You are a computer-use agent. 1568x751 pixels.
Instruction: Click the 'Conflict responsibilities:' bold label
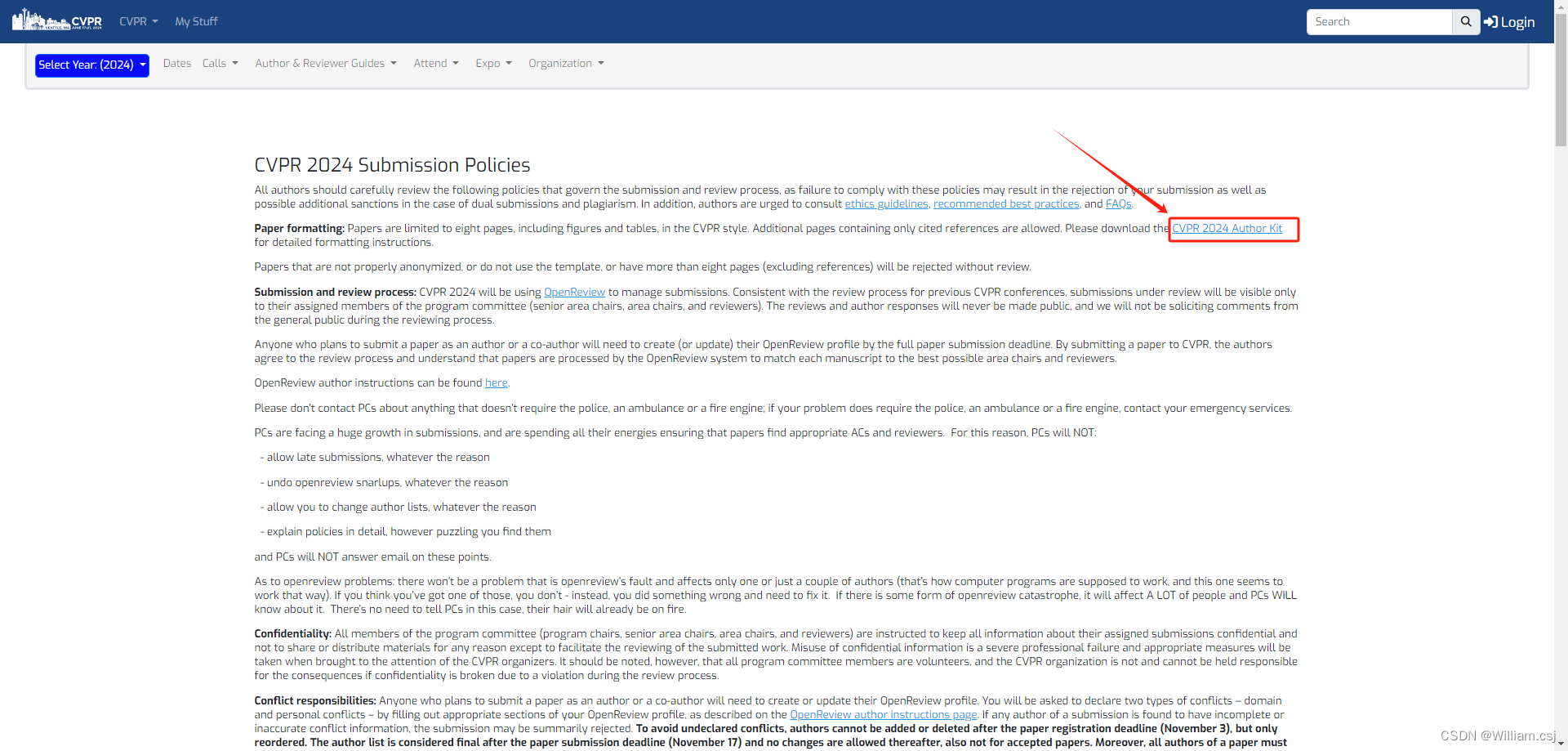click(315, 701)
